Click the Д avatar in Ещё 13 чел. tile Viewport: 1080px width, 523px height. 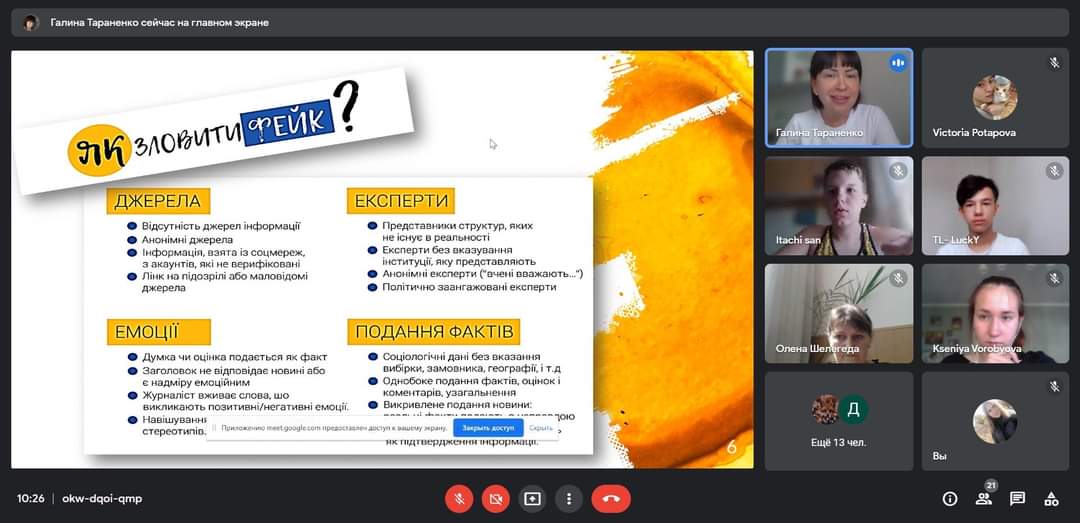coord(853,409)
